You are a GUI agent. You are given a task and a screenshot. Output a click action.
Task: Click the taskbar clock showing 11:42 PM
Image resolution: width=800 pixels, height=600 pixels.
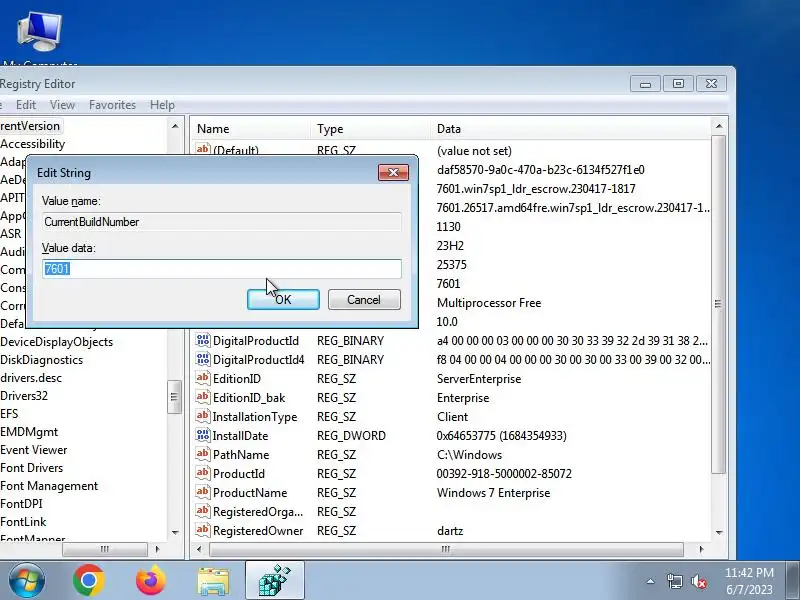(749, 581)
